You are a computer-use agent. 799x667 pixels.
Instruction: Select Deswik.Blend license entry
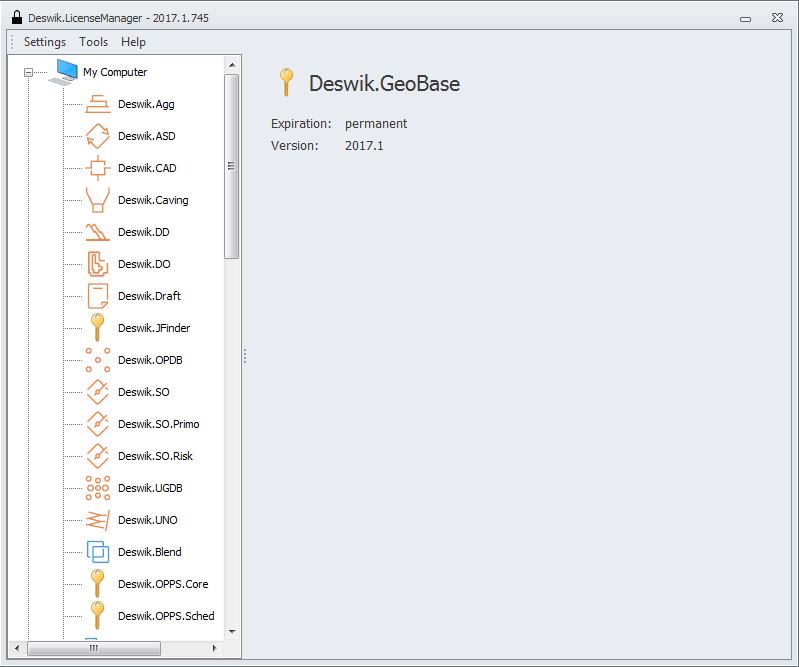coord(149,552)
